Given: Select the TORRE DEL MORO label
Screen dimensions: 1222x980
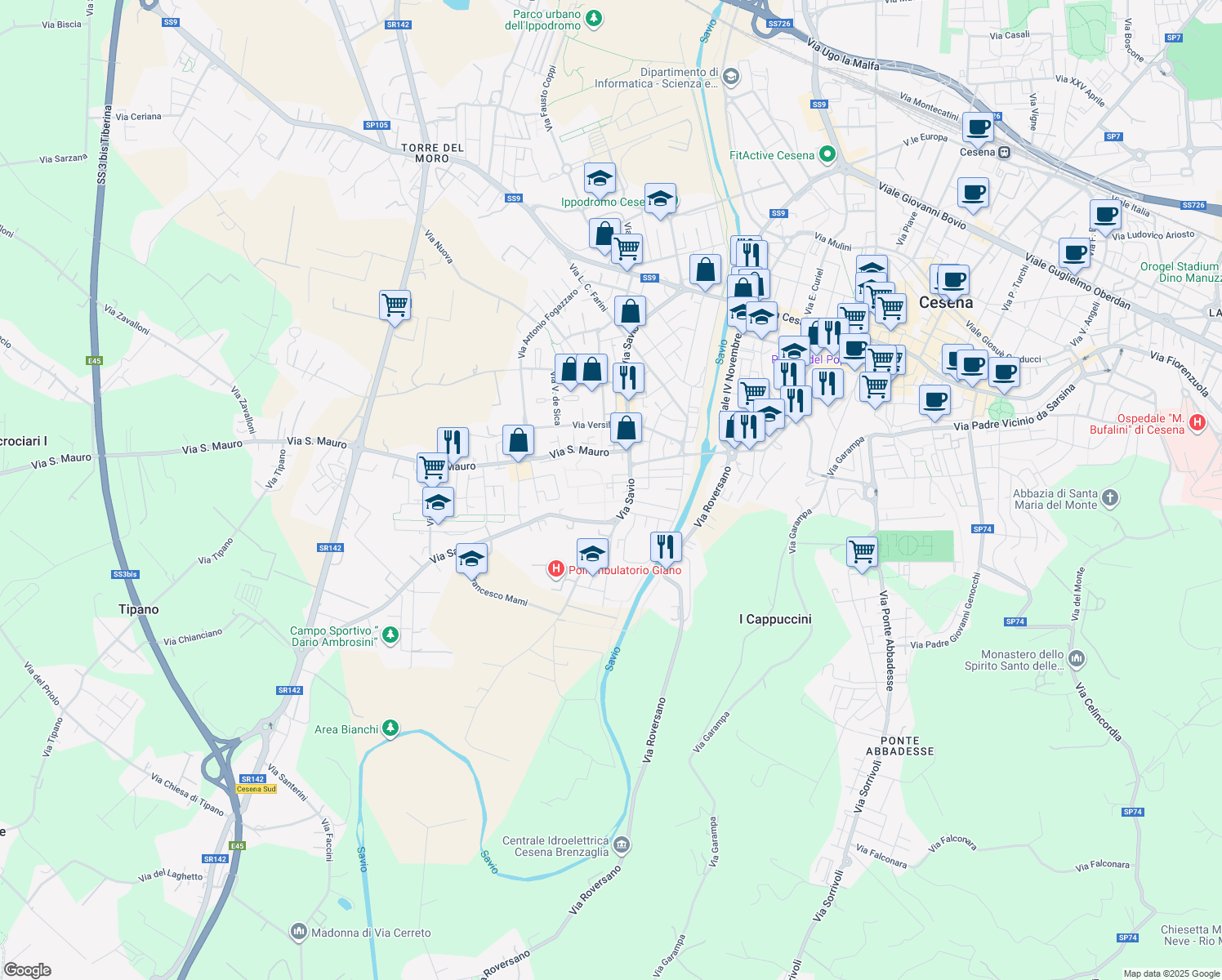Looking at the screenshot, I should (432, 153).
